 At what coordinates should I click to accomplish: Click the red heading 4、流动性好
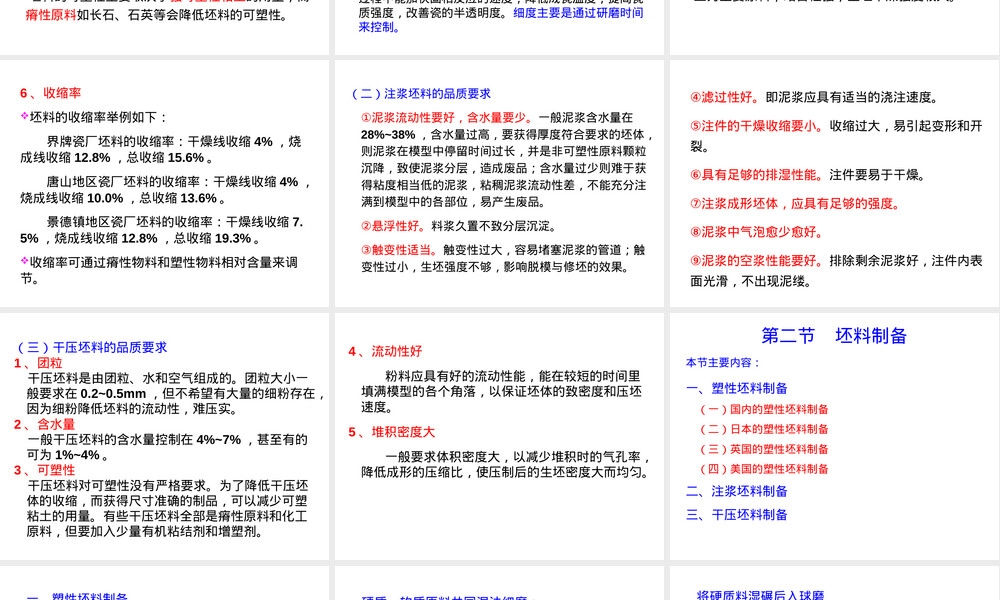(x=385, y=351)
